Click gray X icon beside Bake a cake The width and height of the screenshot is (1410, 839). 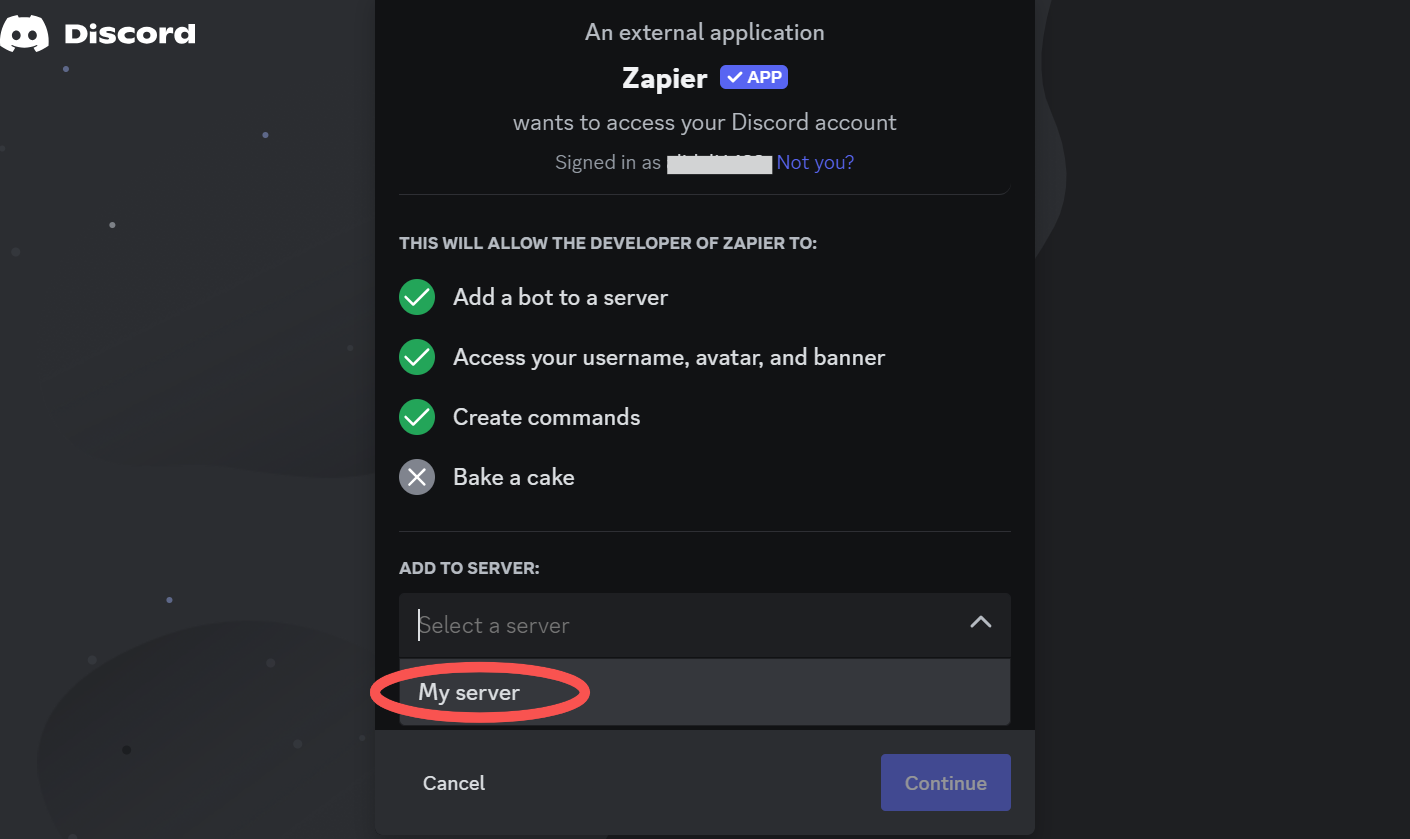(x=417, y=477)
